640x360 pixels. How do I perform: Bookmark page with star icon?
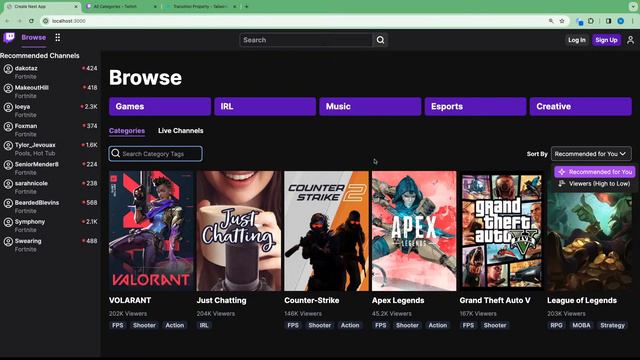562,21
